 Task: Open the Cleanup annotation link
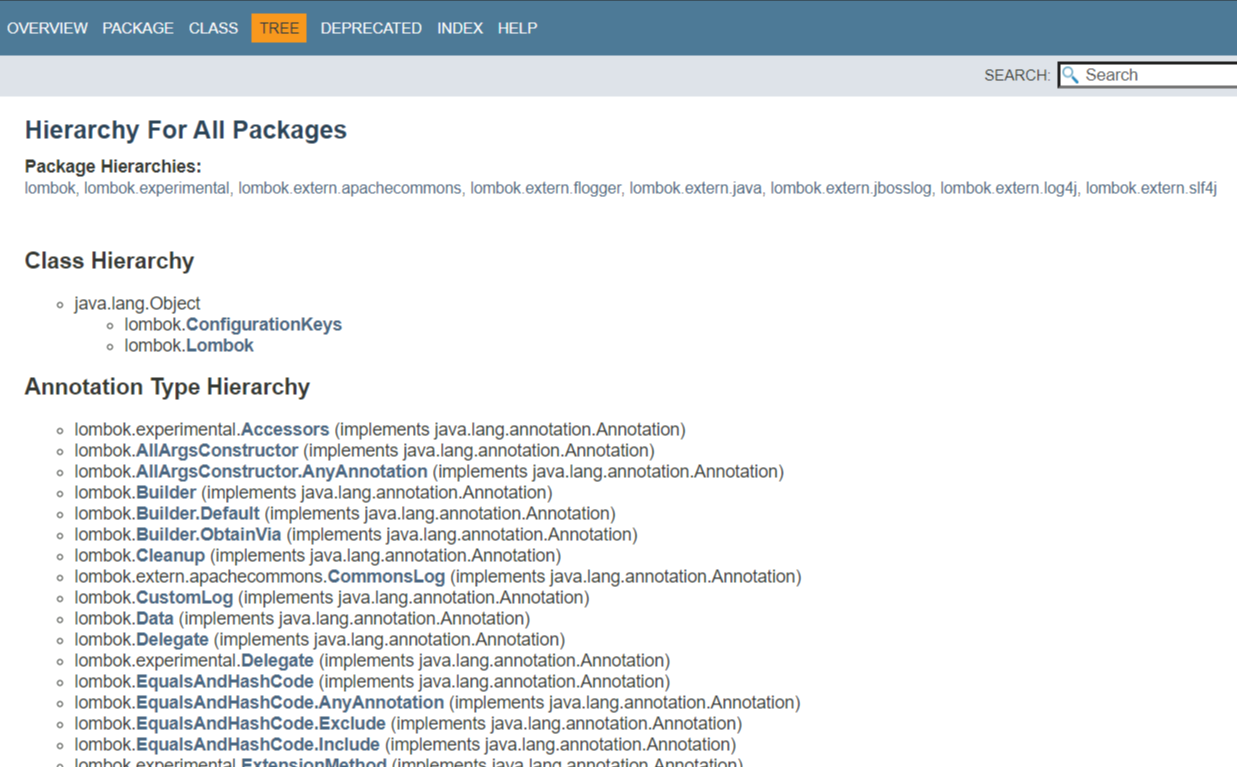(170, 555)
